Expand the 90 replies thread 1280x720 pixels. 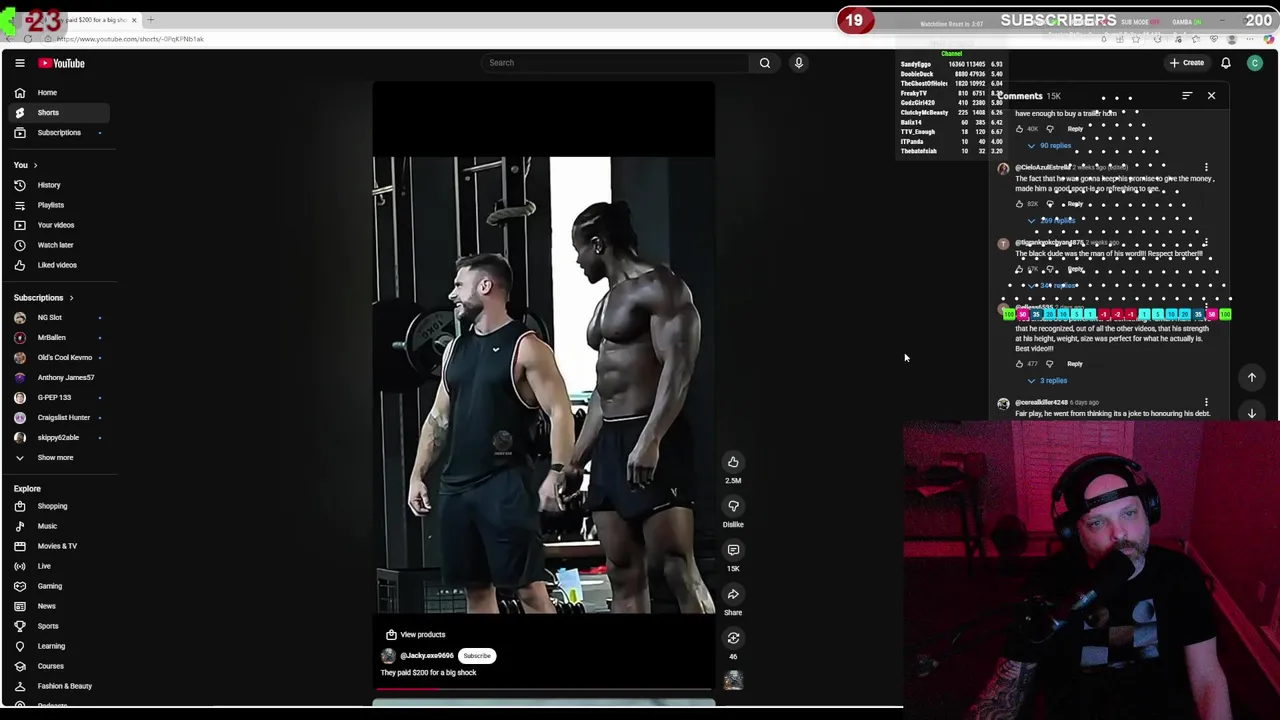click(x=1049, y=146)
